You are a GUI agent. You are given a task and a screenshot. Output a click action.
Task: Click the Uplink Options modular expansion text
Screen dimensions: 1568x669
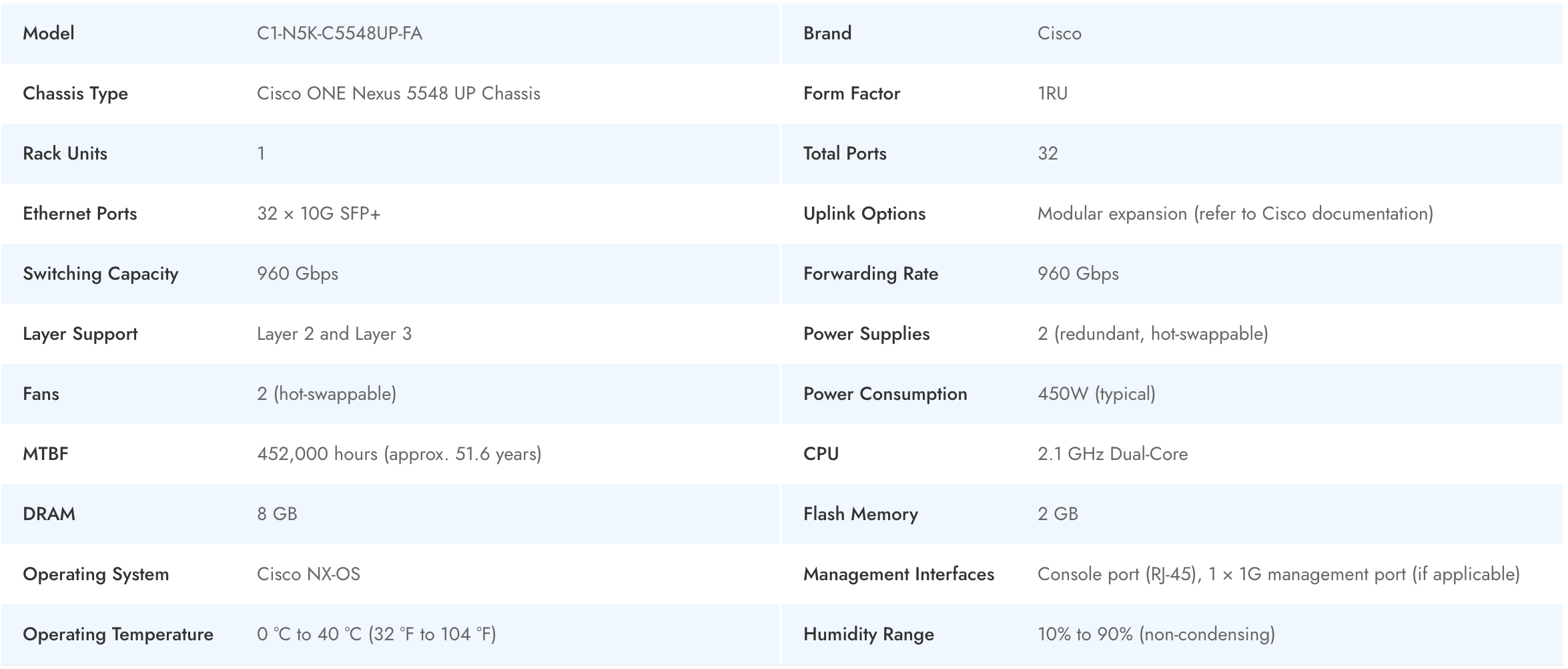[x=1234, y=214]
